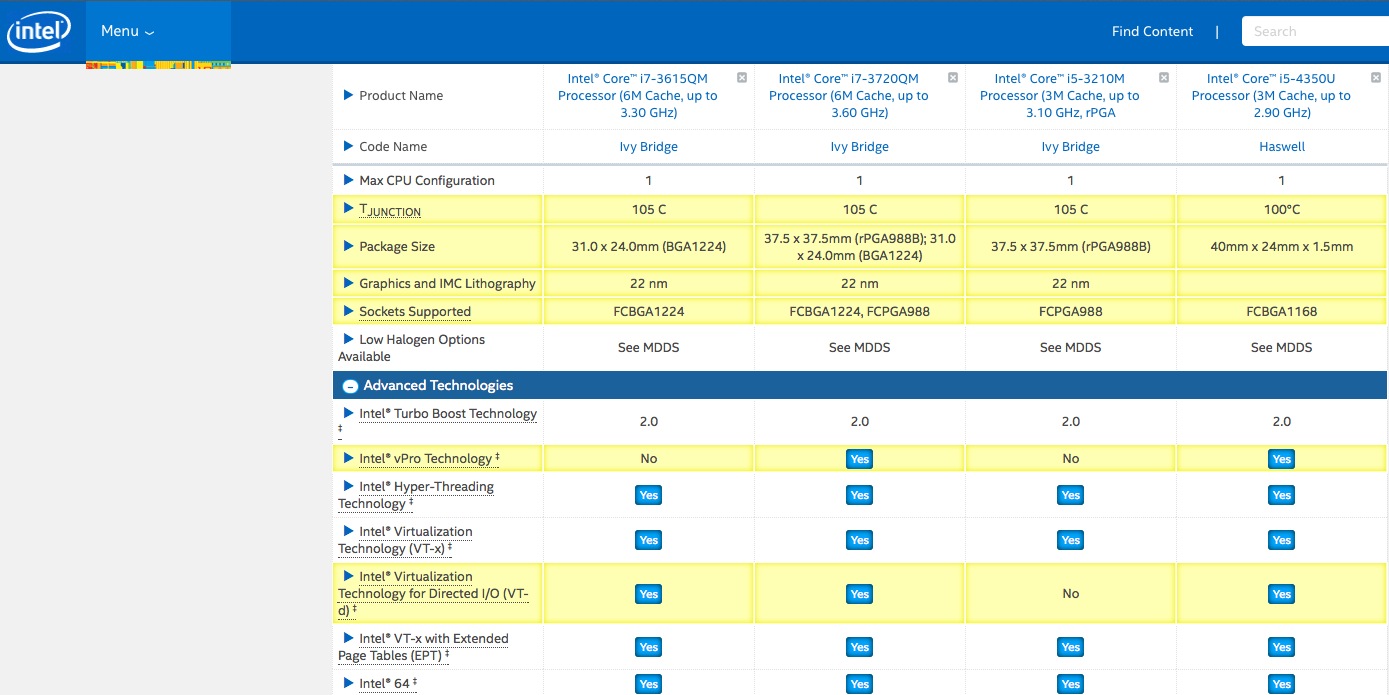Collapse the Advanced Technologies section
This screenshot has height=695, width=1389.
[350, 386]
